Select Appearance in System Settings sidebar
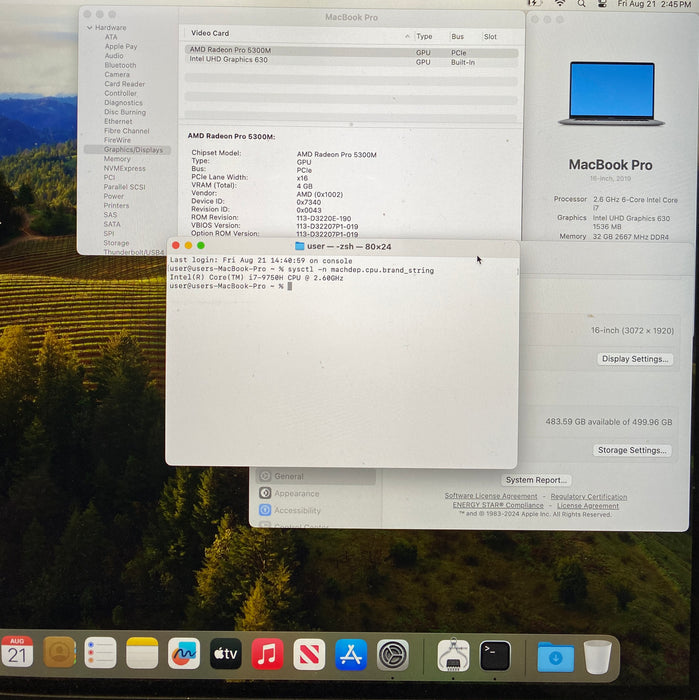Screen dimensions: 699x700 click(x=289, y=493)
